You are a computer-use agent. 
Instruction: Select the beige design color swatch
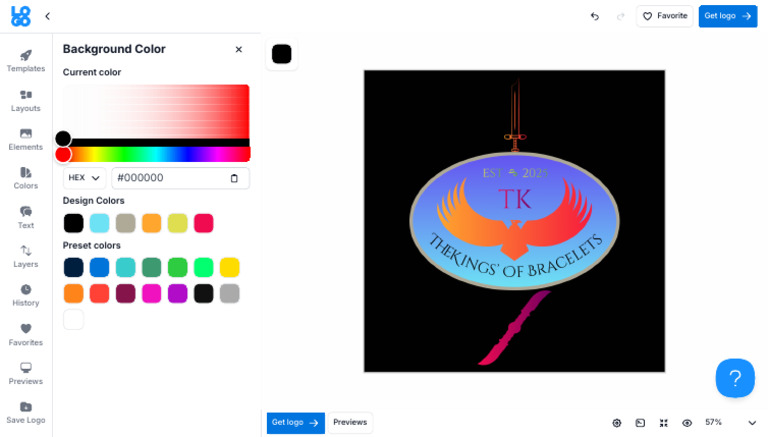125,223
